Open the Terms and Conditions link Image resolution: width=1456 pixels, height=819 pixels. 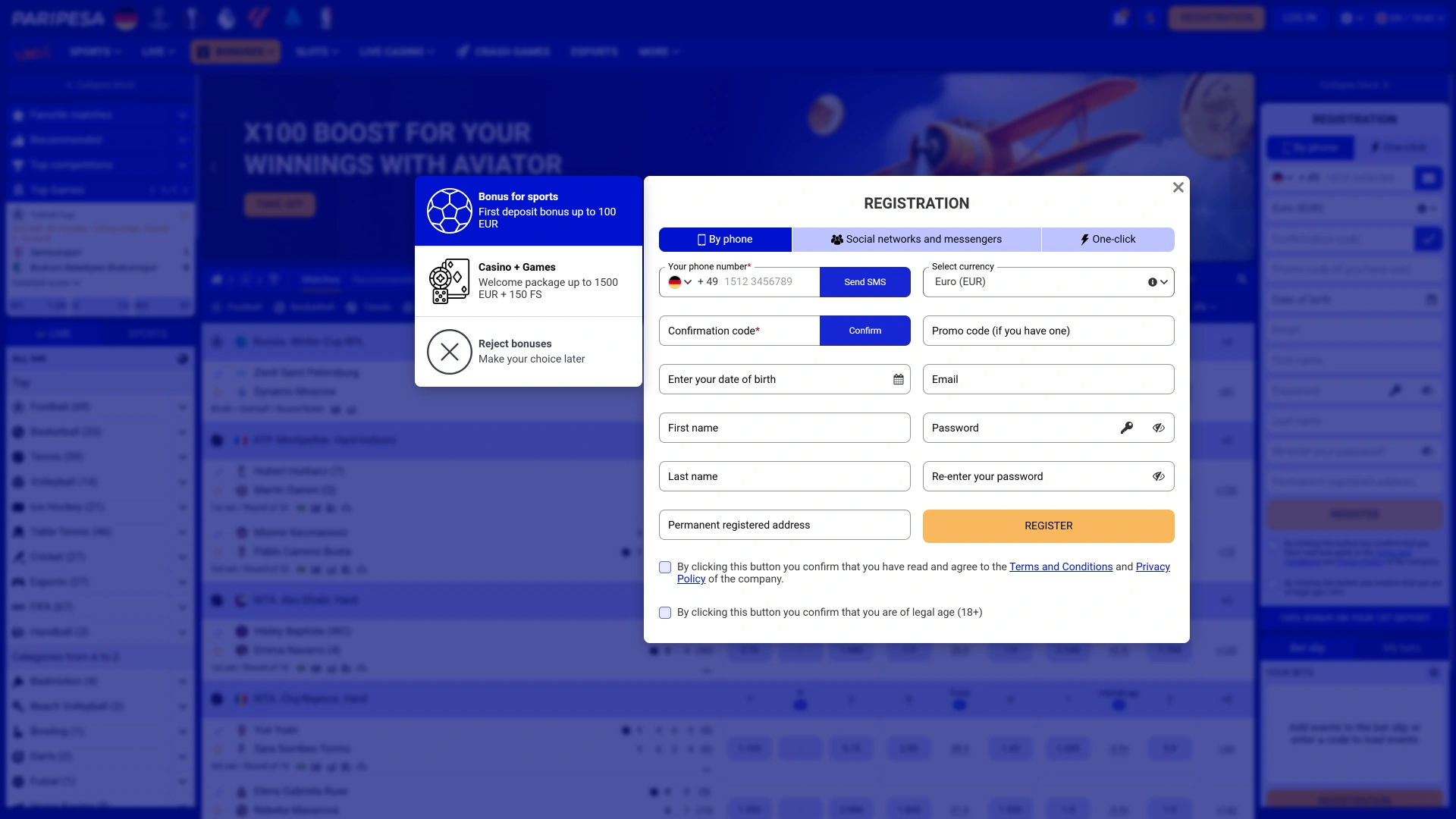(1061, 566)
